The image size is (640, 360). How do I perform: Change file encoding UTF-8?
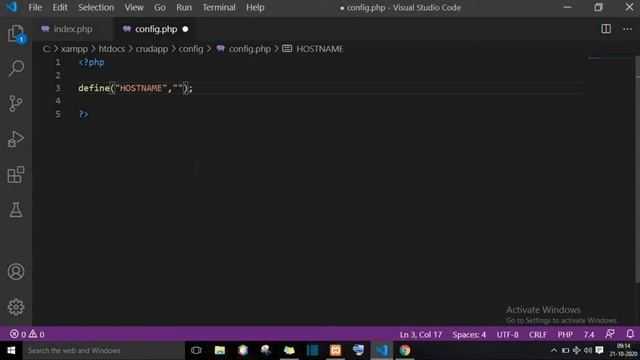click(x=507, y=334)
